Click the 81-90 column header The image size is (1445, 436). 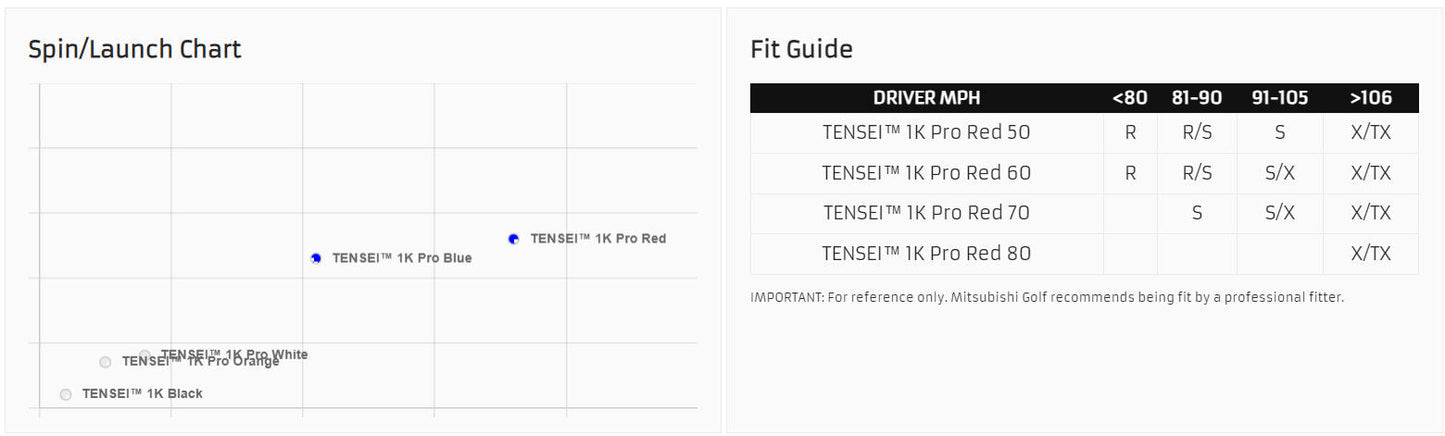click(1197, 98)
